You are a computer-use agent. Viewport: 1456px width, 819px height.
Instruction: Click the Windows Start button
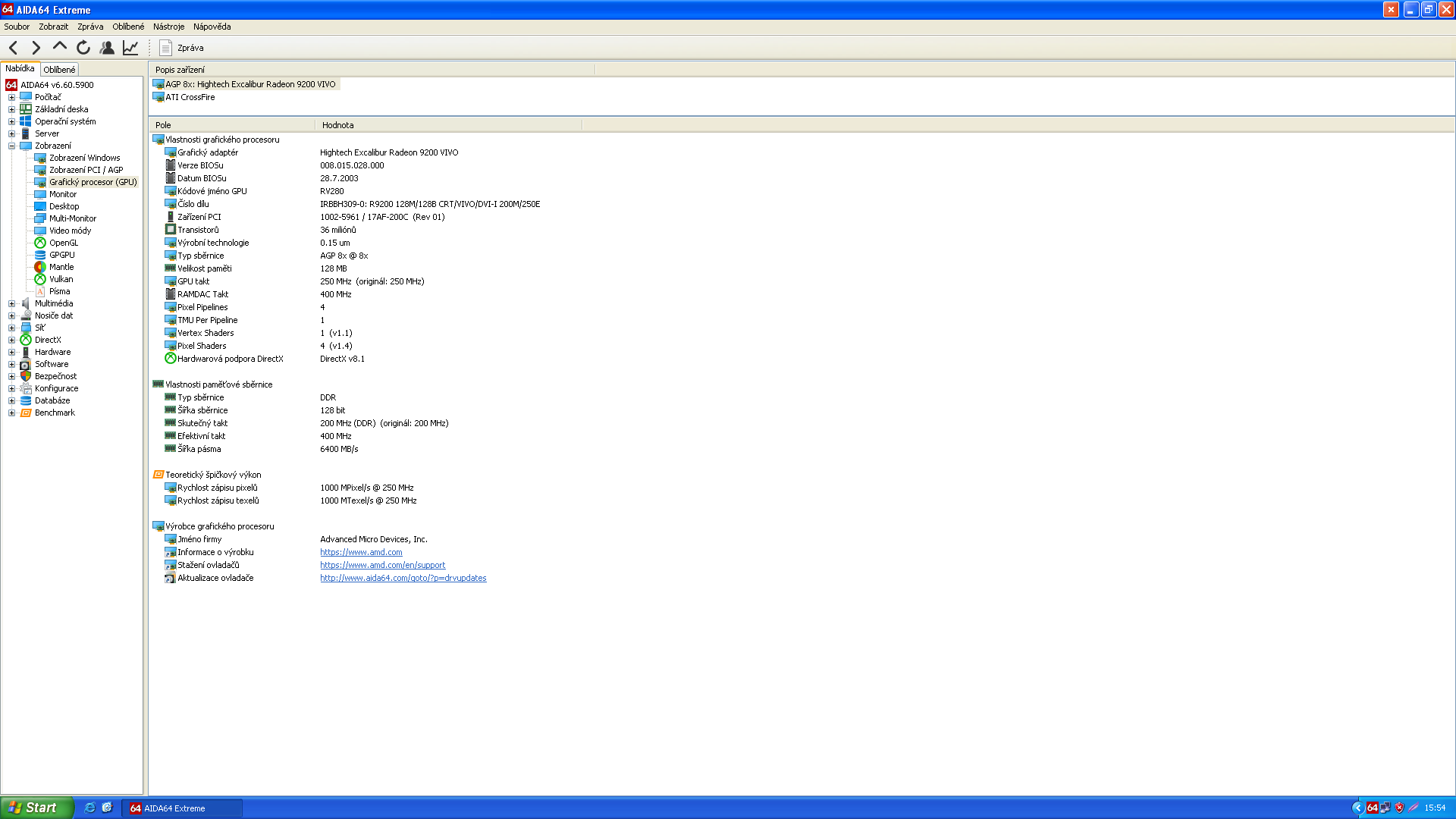pyautogui.click(x=35, y=808)
